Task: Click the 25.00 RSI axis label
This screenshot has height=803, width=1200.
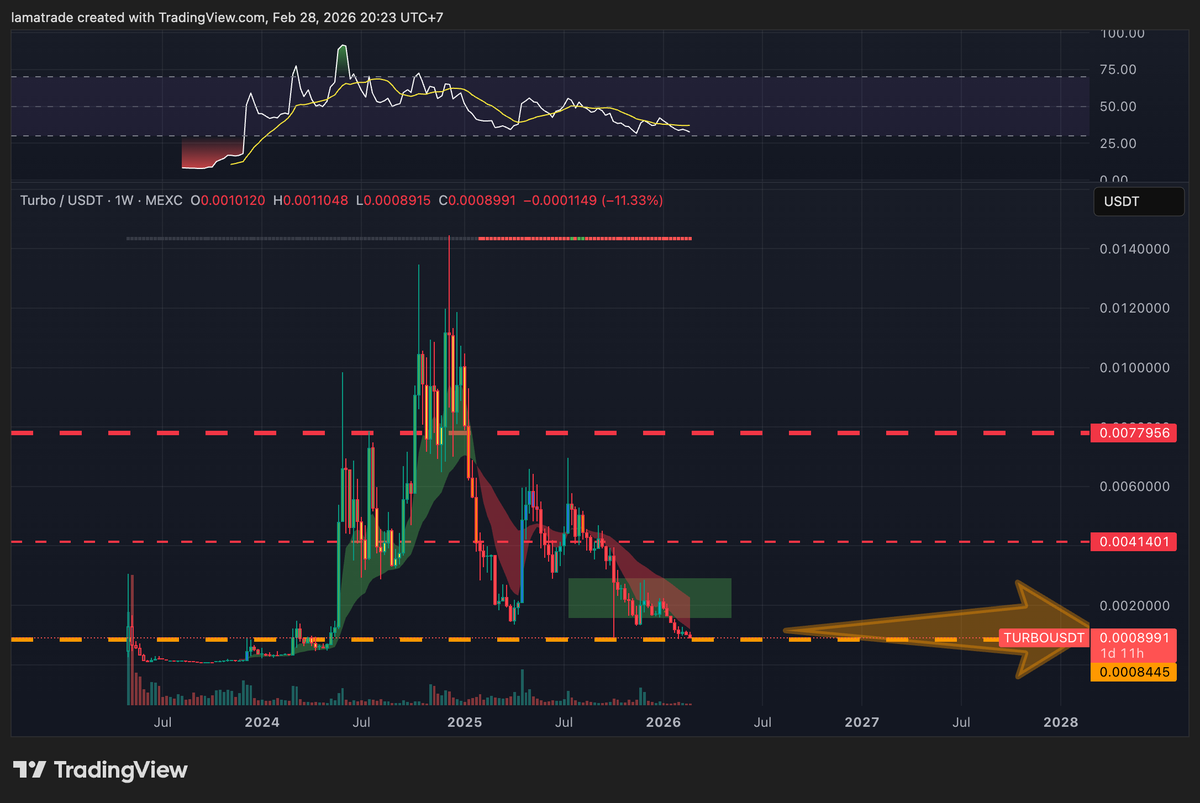Action: point(1117,143)
